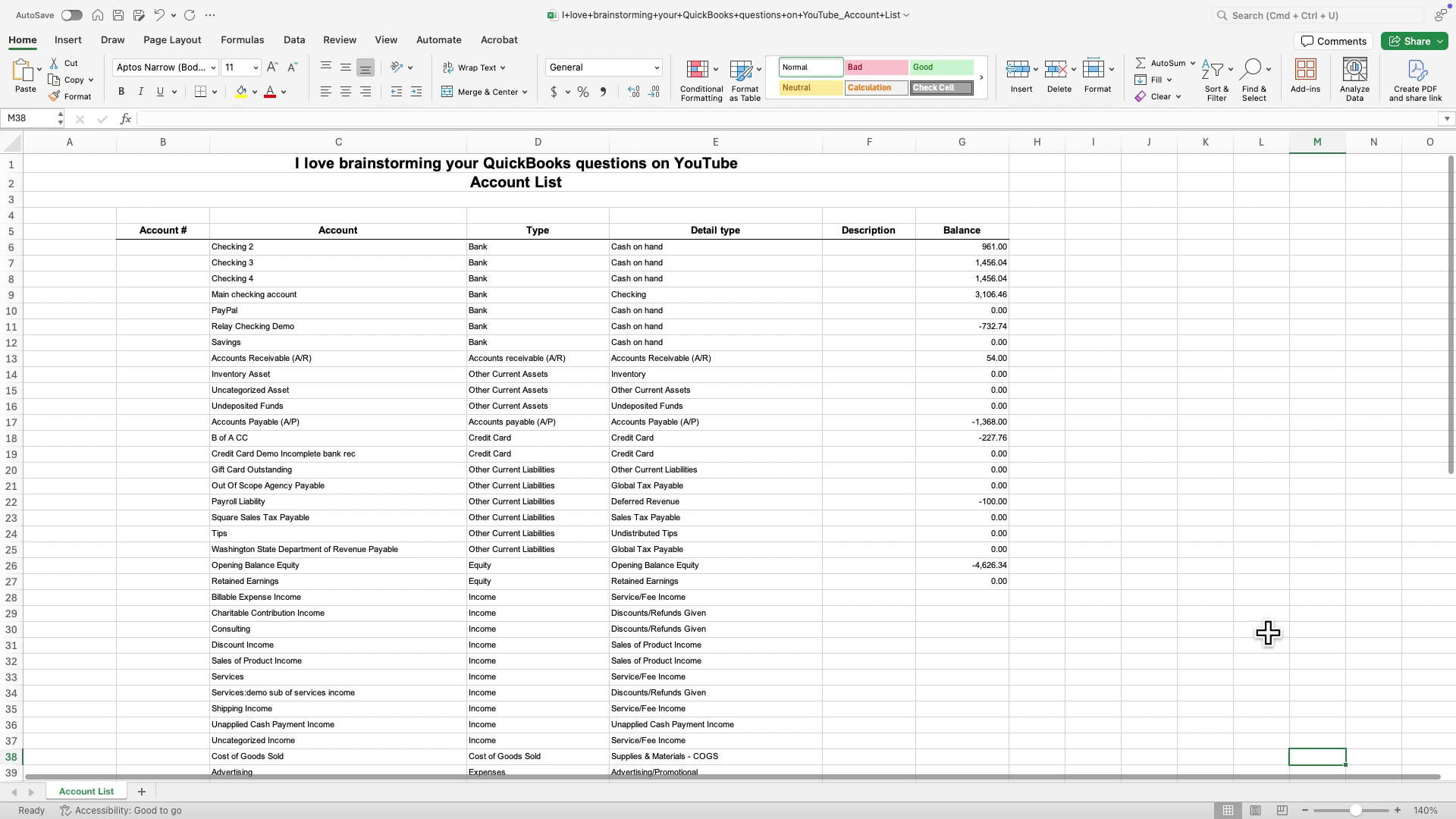Click the Redo arrow icon
The width and height of the screenshot is (1456, 819).
pyautogui.click(x=190, y=15)
